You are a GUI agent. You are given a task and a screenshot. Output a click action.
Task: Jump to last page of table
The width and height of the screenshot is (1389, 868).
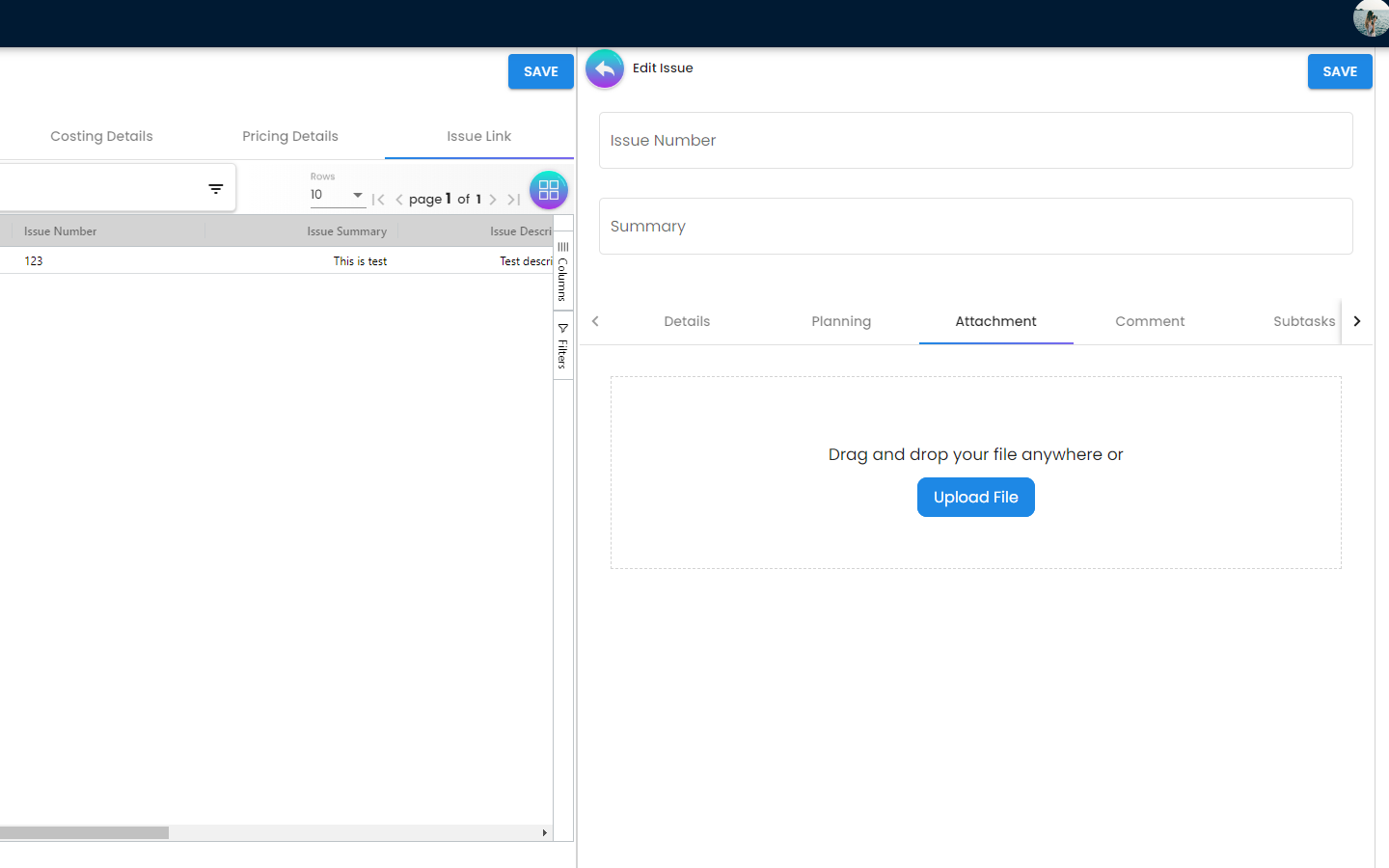coord(514,200)
